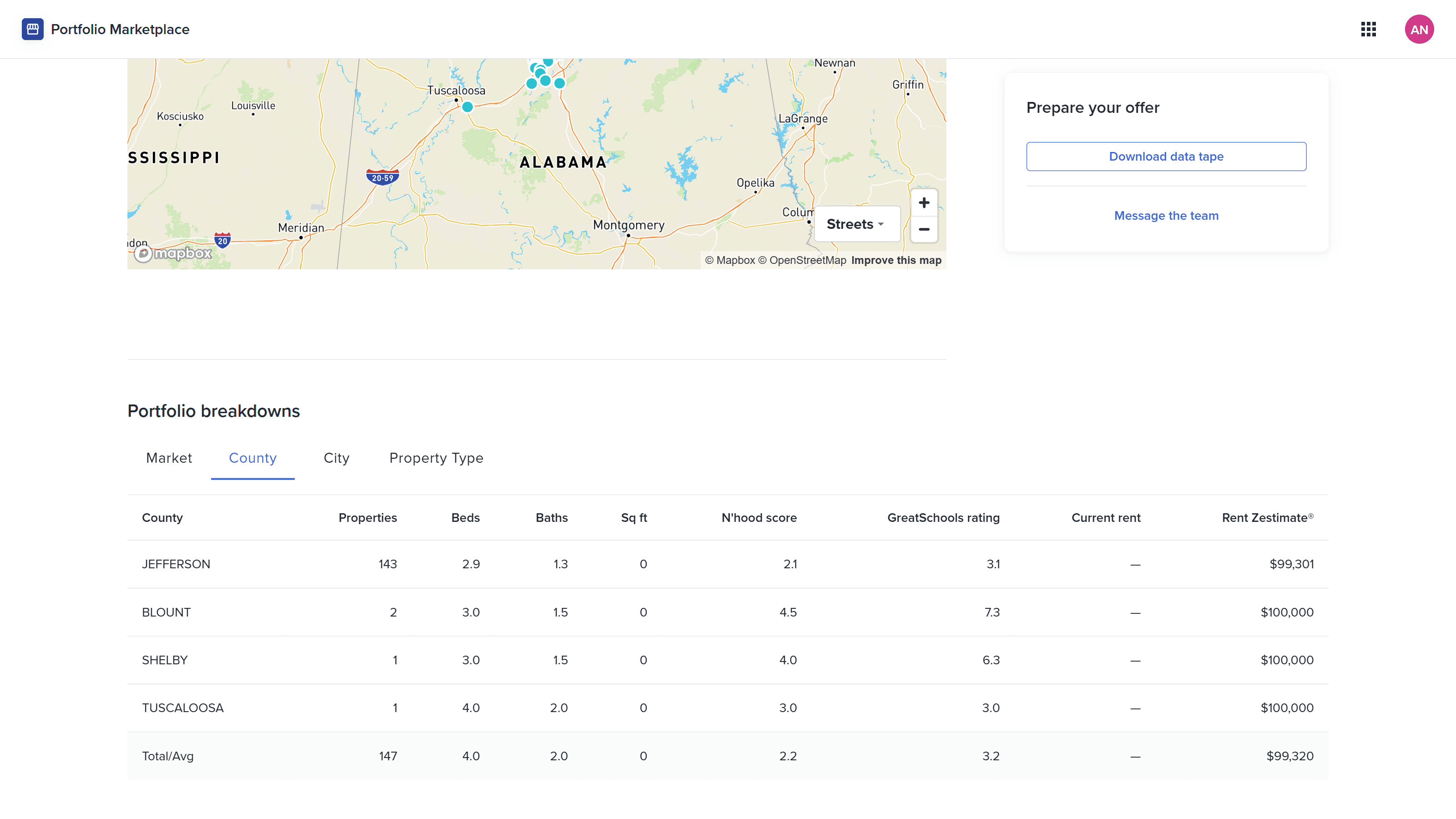The width and height of the screenshot is (1456, 819).
Task: Click the Rent Zestimate column header
Action: coord(1267,518)
